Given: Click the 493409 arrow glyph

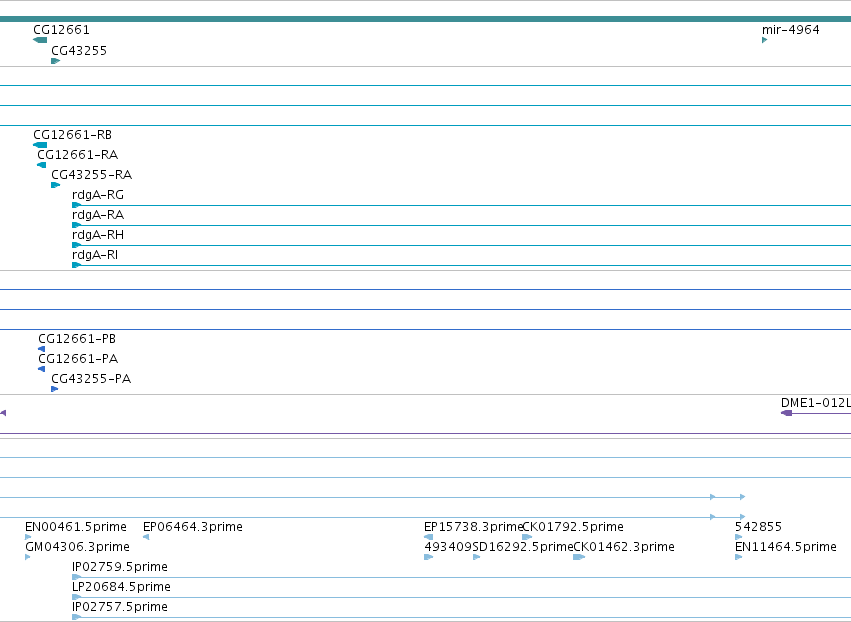Looking at the screenshot, I should [429, 557].
